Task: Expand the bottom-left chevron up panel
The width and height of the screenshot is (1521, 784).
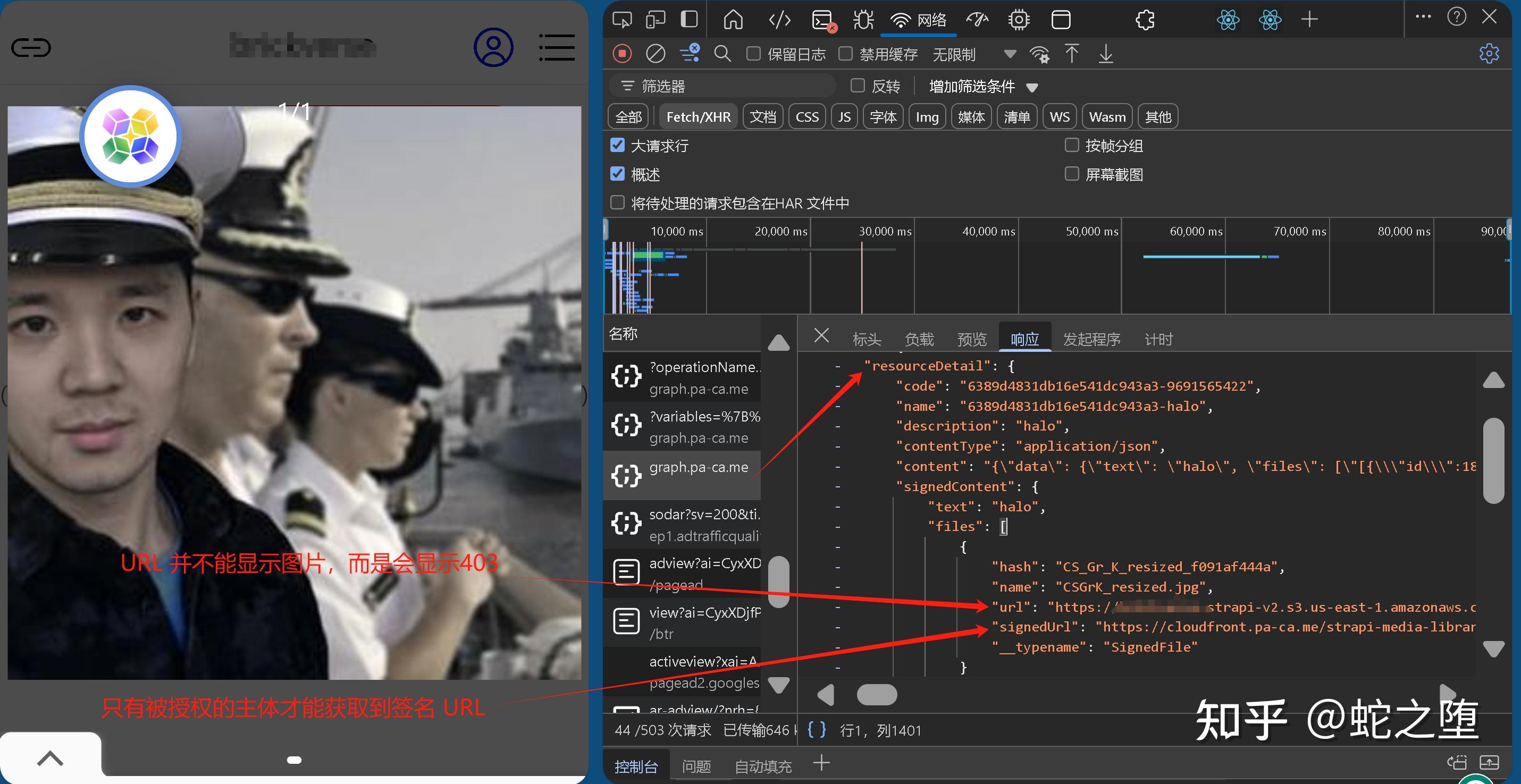Action: click(50, 757)
